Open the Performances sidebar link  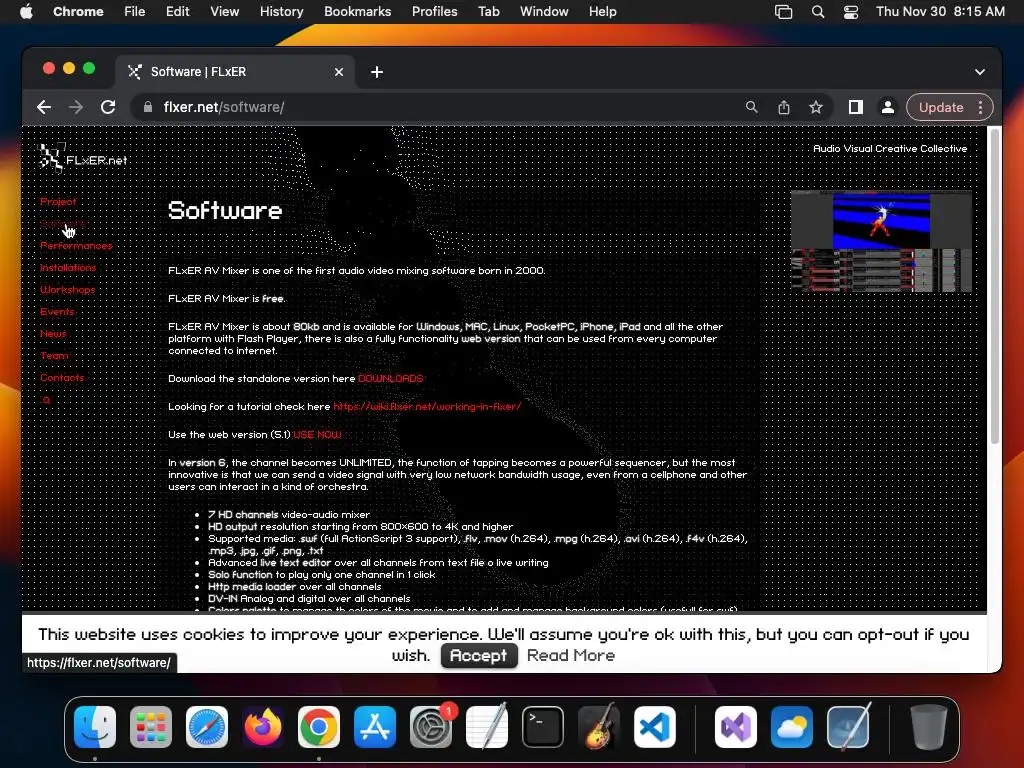(76, 246)
